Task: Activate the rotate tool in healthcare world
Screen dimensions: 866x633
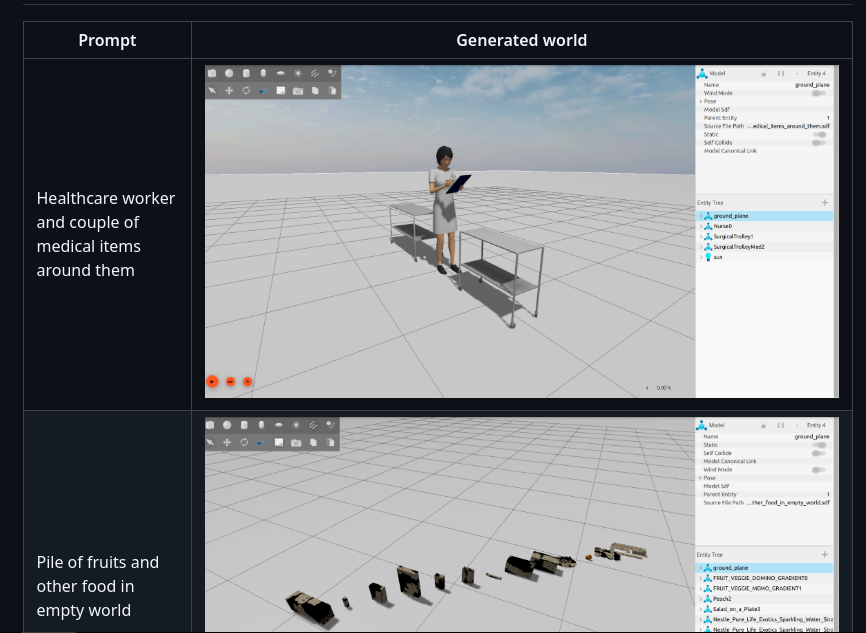Action: coord(246,90)
